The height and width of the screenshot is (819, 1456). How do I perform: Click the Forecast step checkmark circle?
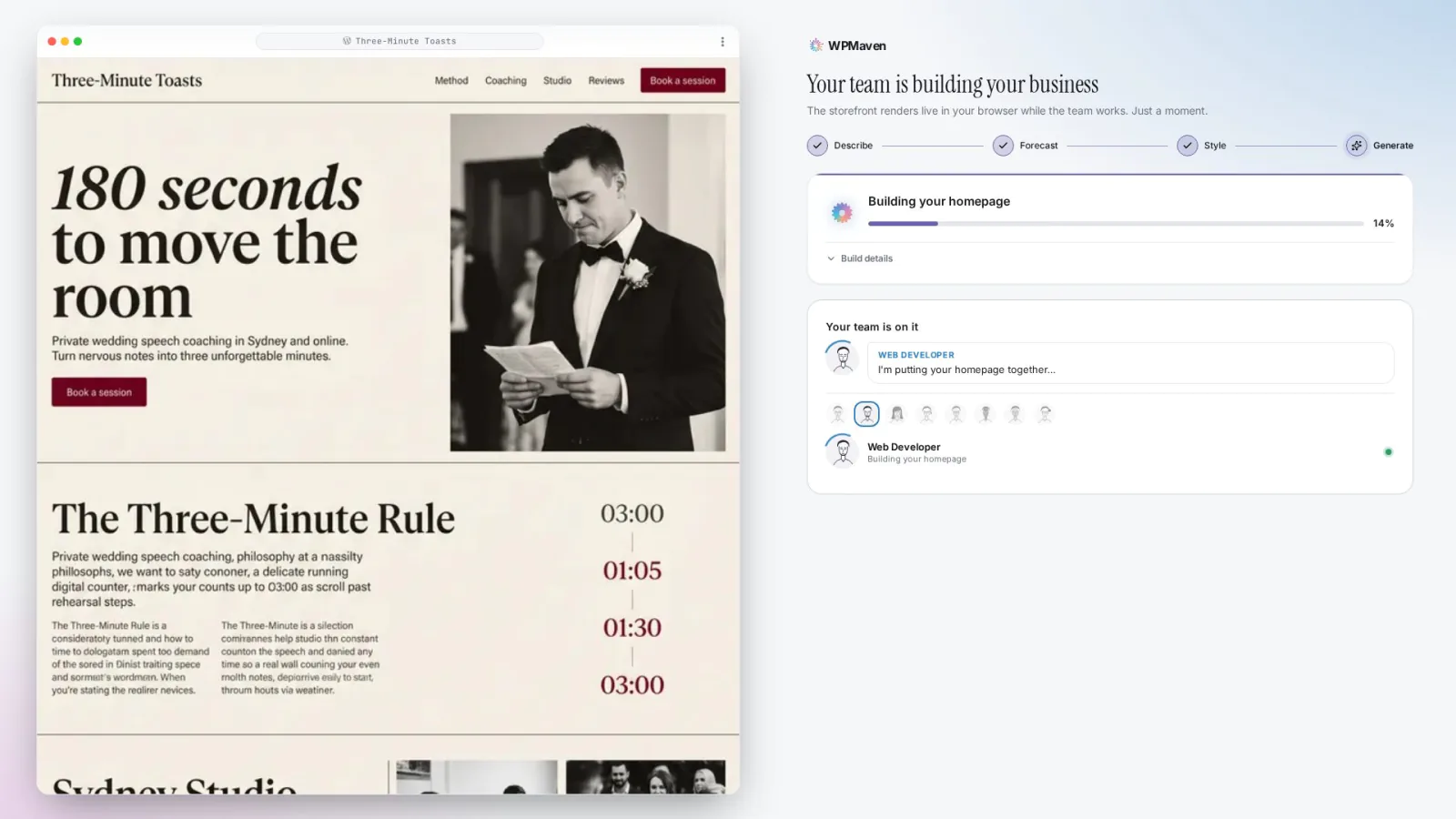point(1003,146)
